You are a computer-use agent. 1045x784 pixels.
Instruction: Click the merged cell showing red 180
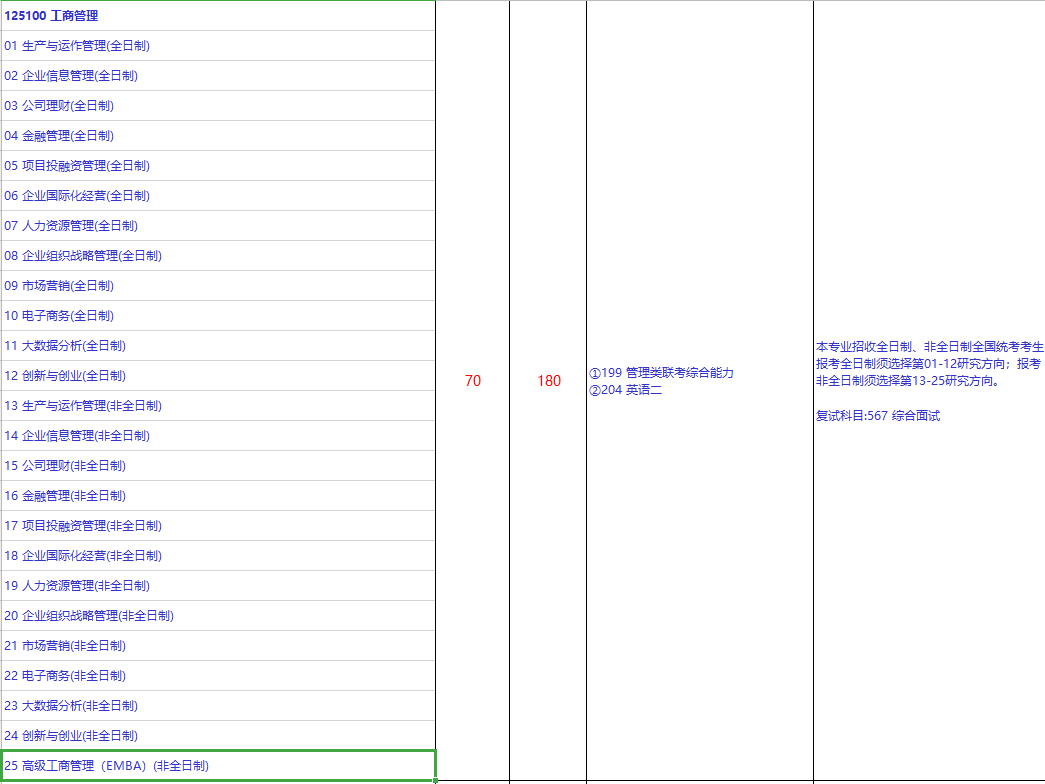coord(548,381)
